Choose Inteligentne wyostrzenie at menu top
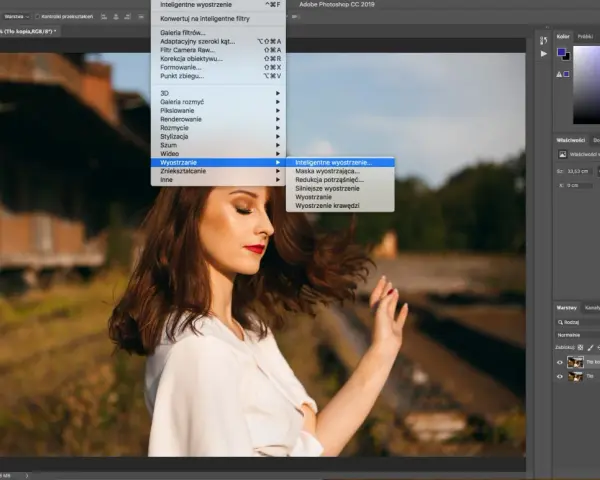 tap(218, 5)
